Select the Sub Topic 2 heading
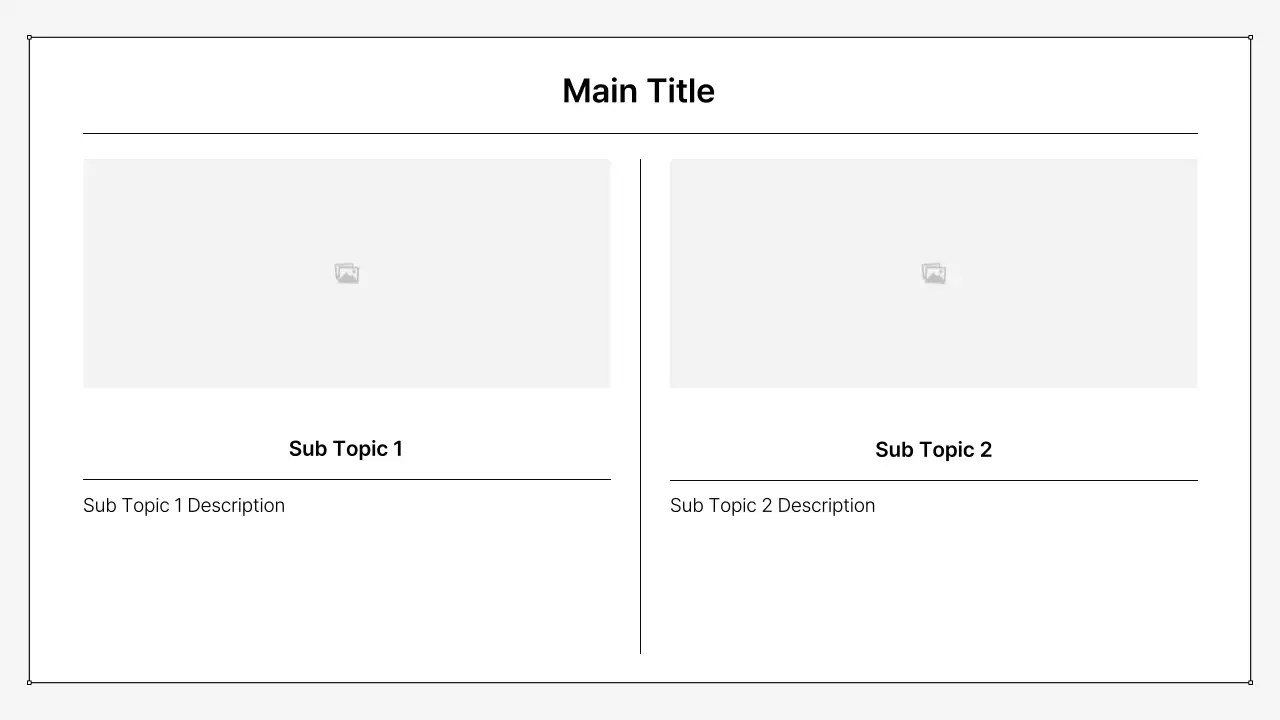1280x720 pixels. point(933,450)
